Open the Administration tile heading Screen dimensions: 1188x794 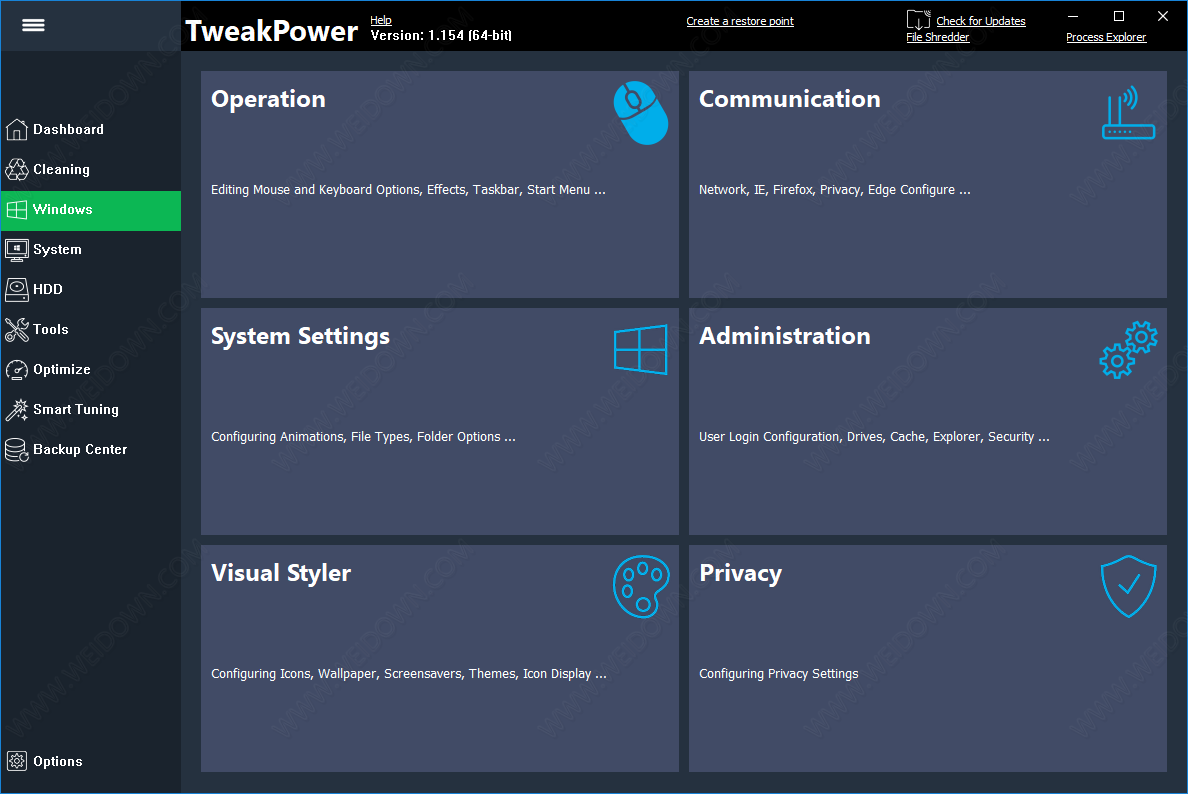click(x=785, y=336)
